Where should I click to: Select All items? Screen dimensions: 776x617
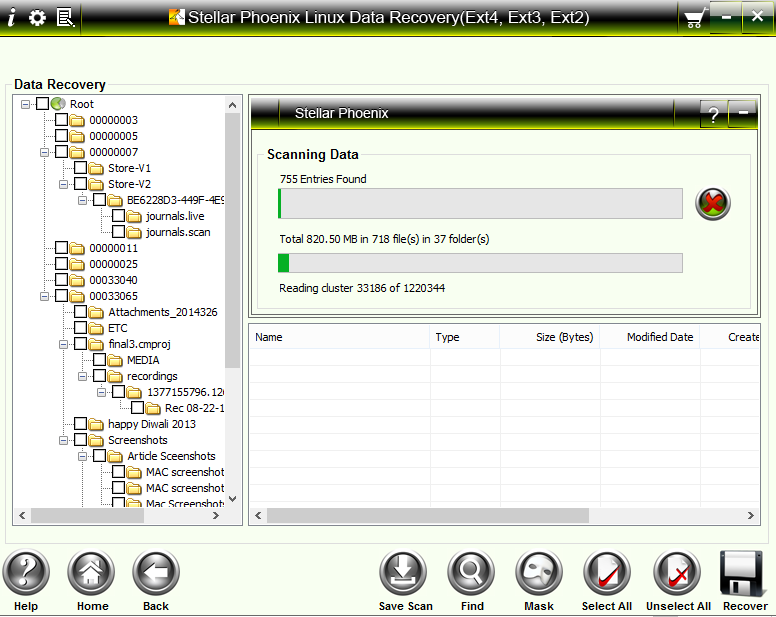[x=607, y=572]
